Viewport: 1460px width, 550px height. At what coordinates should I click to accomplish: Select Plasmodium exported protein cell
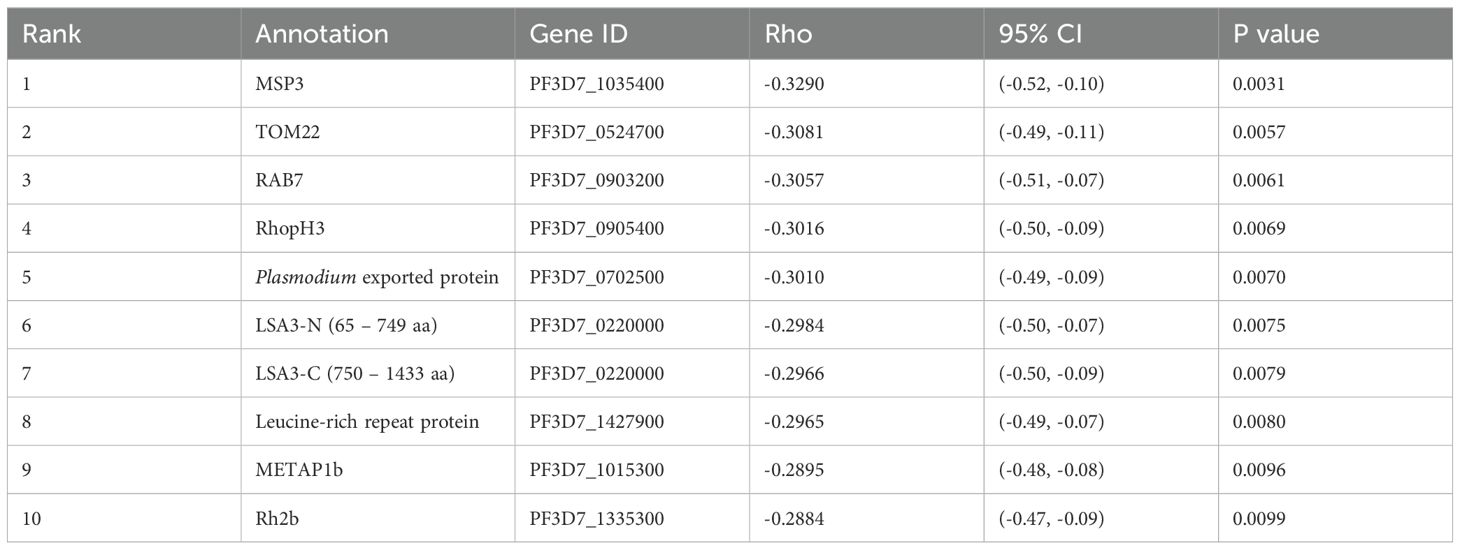377,277
